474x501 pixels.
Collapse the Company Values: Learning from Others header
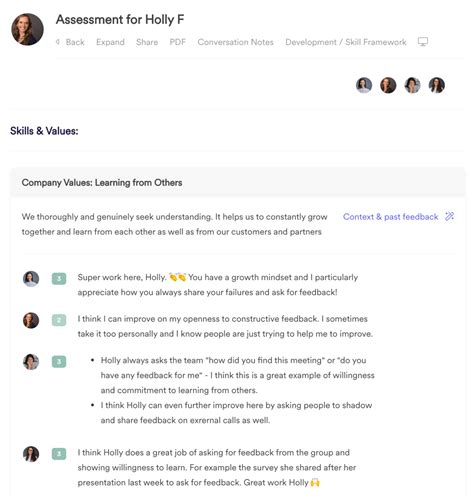[237, 183]
